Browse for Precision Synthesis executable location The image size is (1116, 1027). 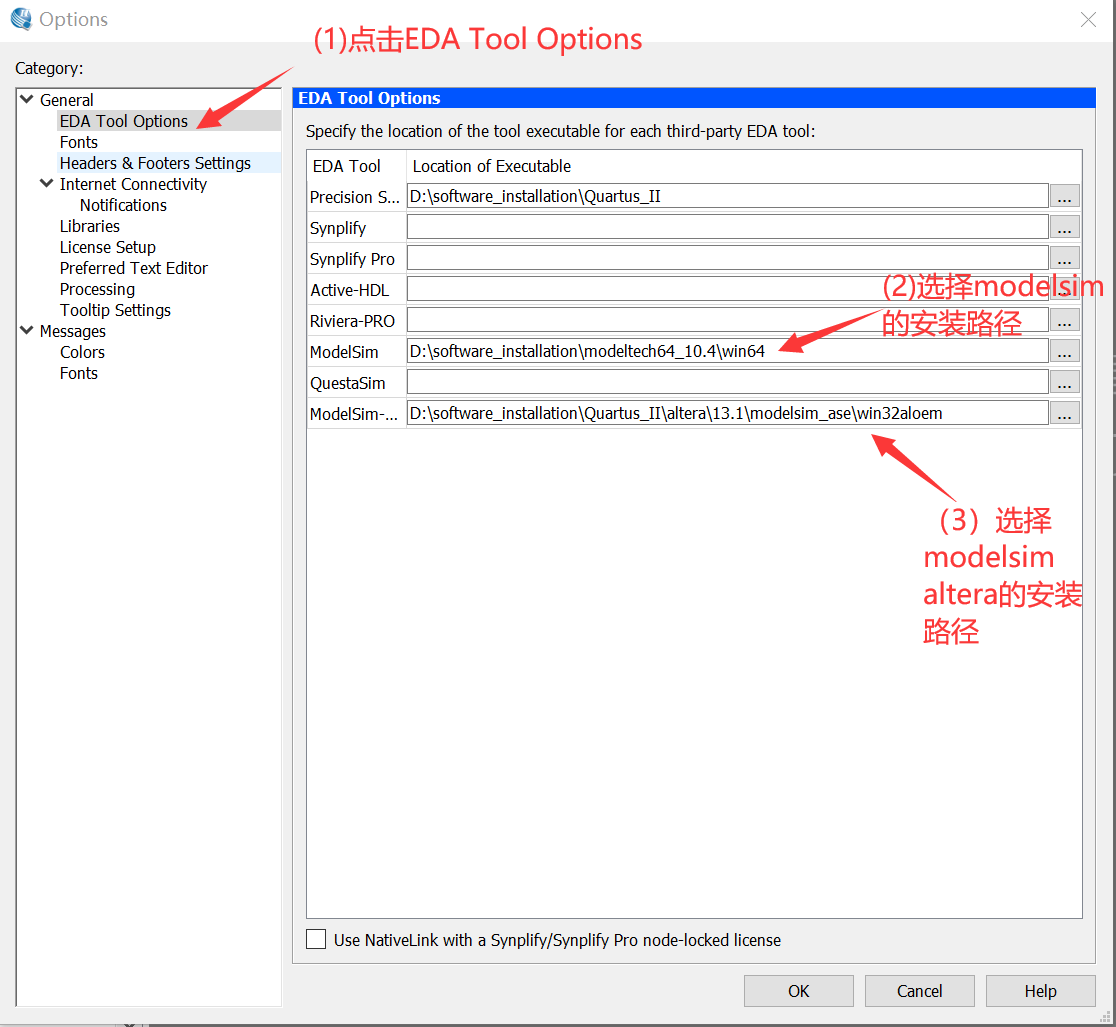(1065, 196)
